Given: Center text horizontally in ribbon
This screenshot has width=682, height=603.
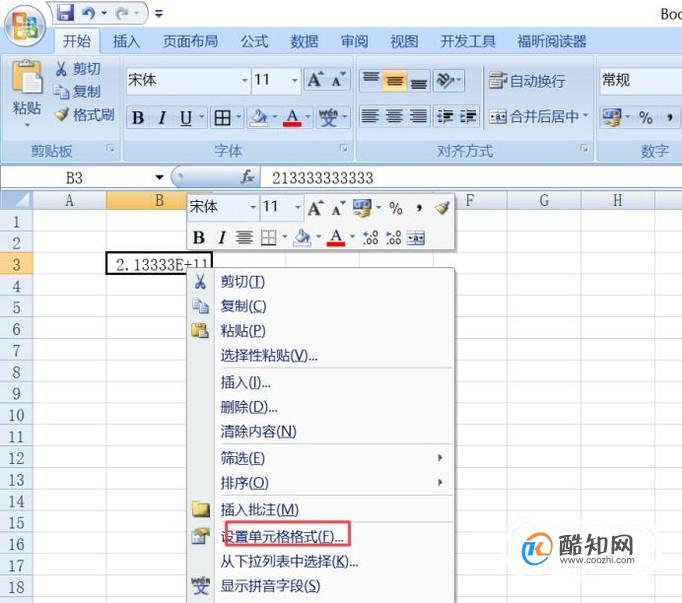Looking at the screenshot, I should pos(394,117).
